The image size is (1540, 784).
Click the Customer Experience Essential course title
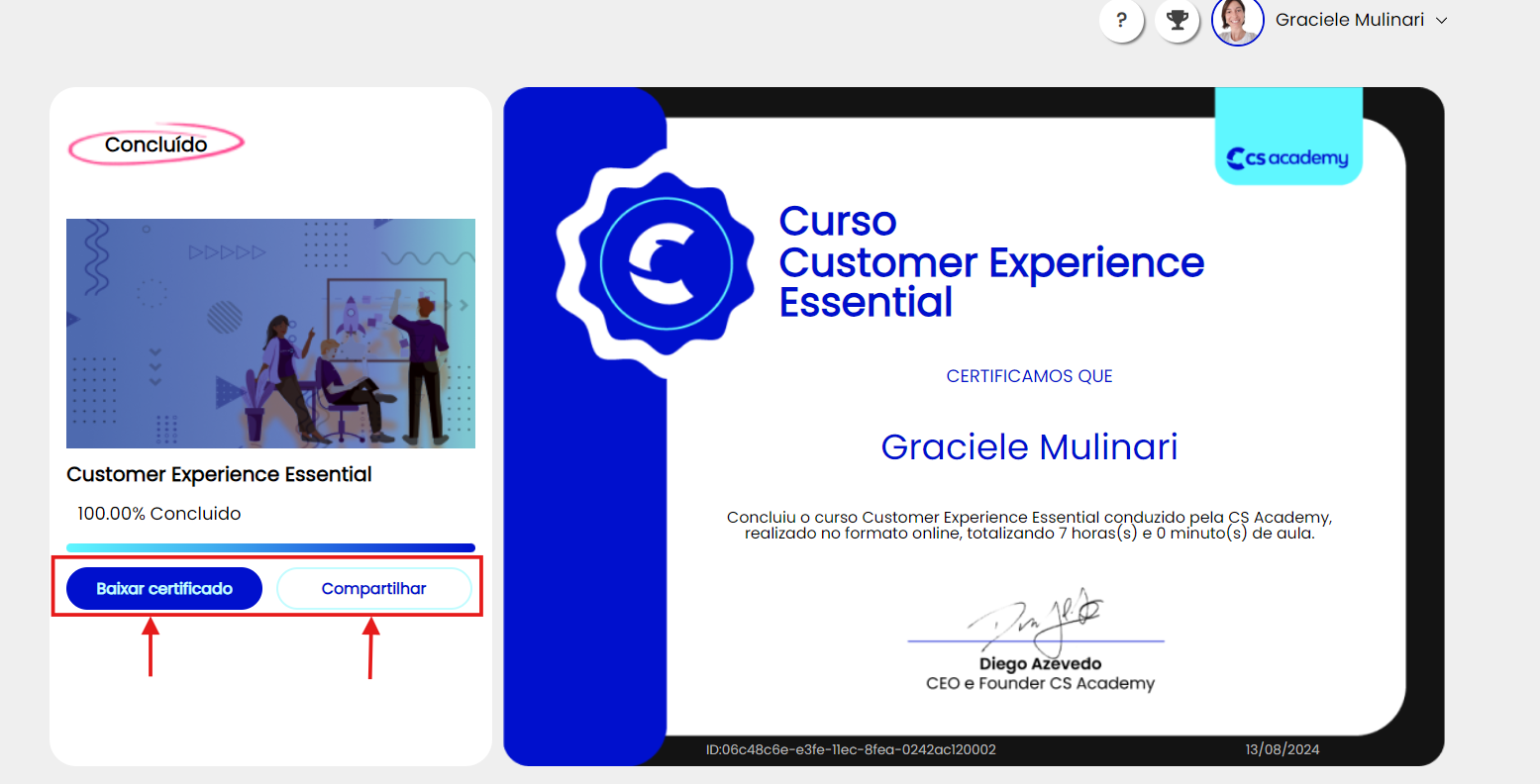219,474
